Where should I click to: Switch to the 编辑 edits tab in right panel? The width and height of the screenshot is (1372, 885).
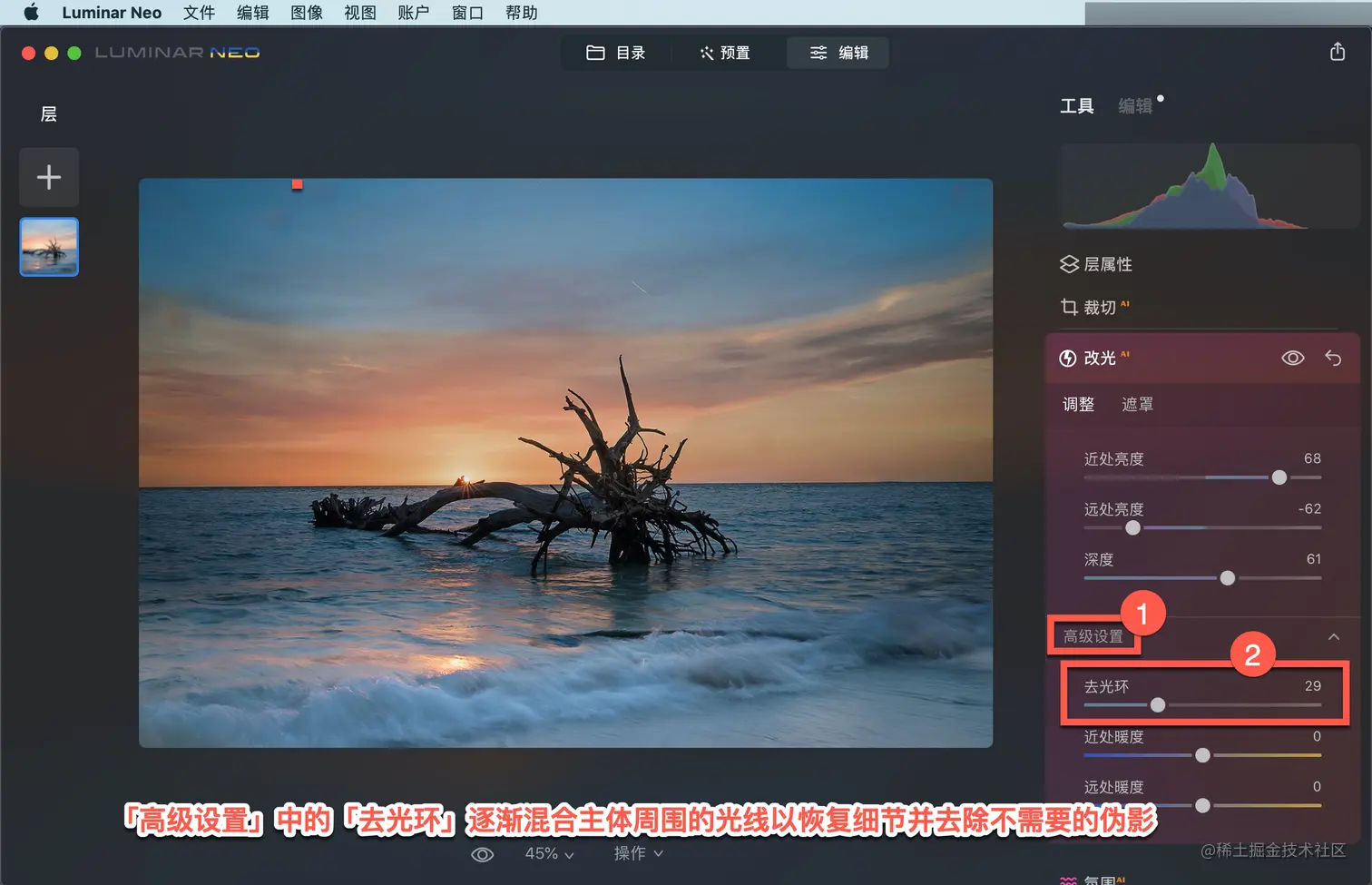tap(1135, 106)
